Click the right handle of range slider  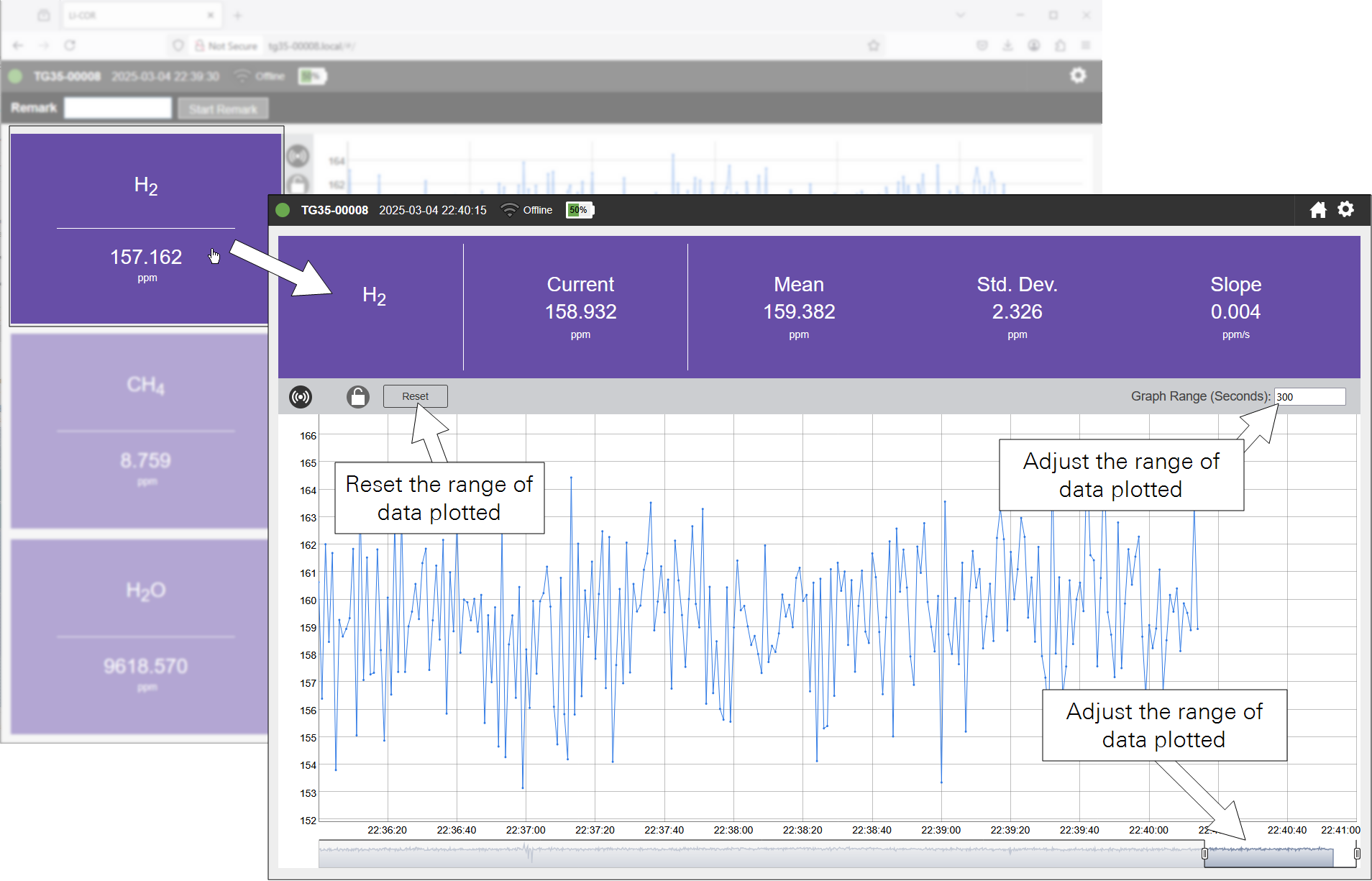point(1356,854)
